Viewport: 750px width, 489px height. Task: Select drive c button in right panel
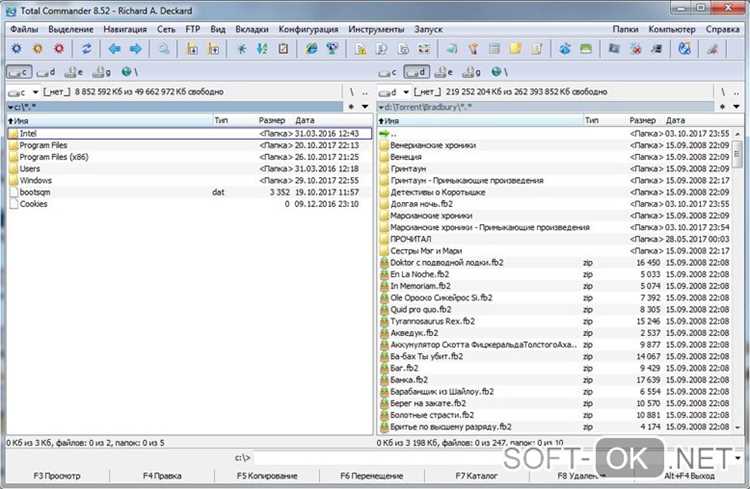[387, 72]
